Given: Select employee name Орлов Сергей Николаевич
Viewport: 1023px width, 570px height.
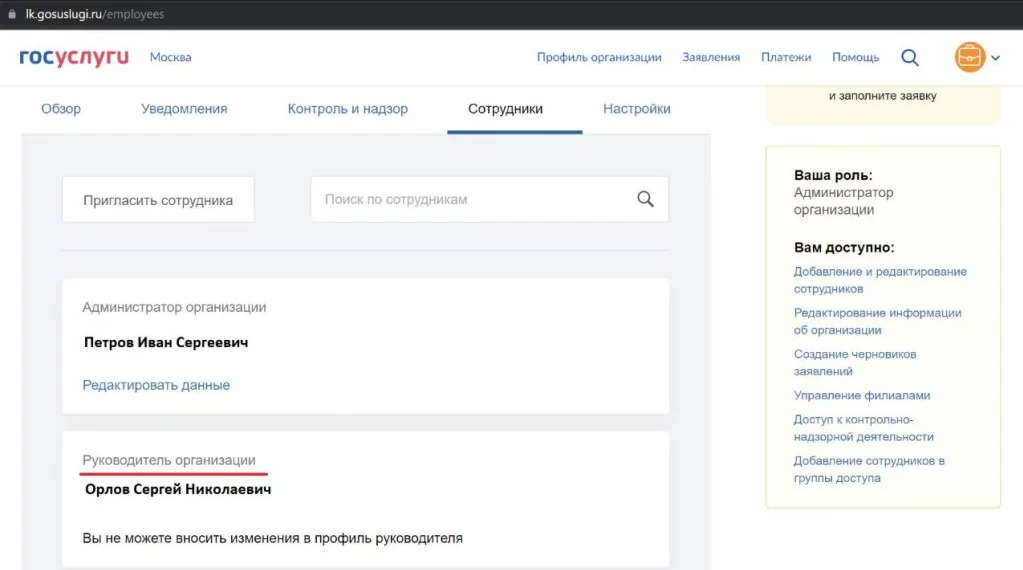Looking at the screenshot, I should point(177,489).
